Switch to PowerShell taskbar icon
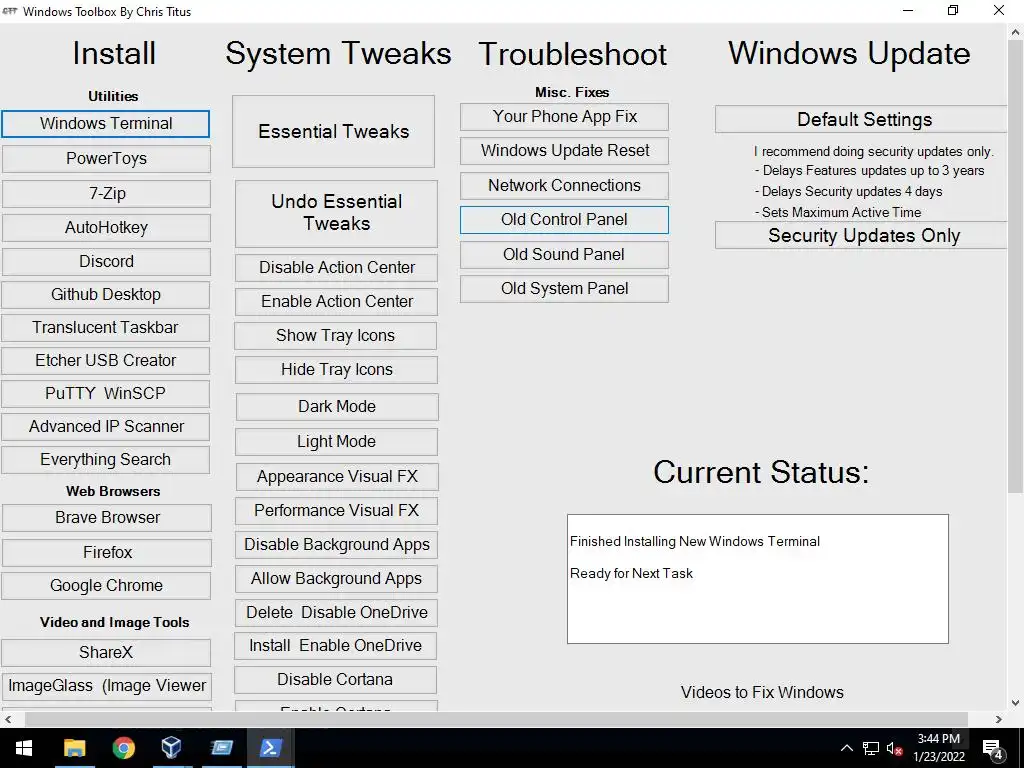The width and height of the screenshot is (1024, 768). point(270,748)
